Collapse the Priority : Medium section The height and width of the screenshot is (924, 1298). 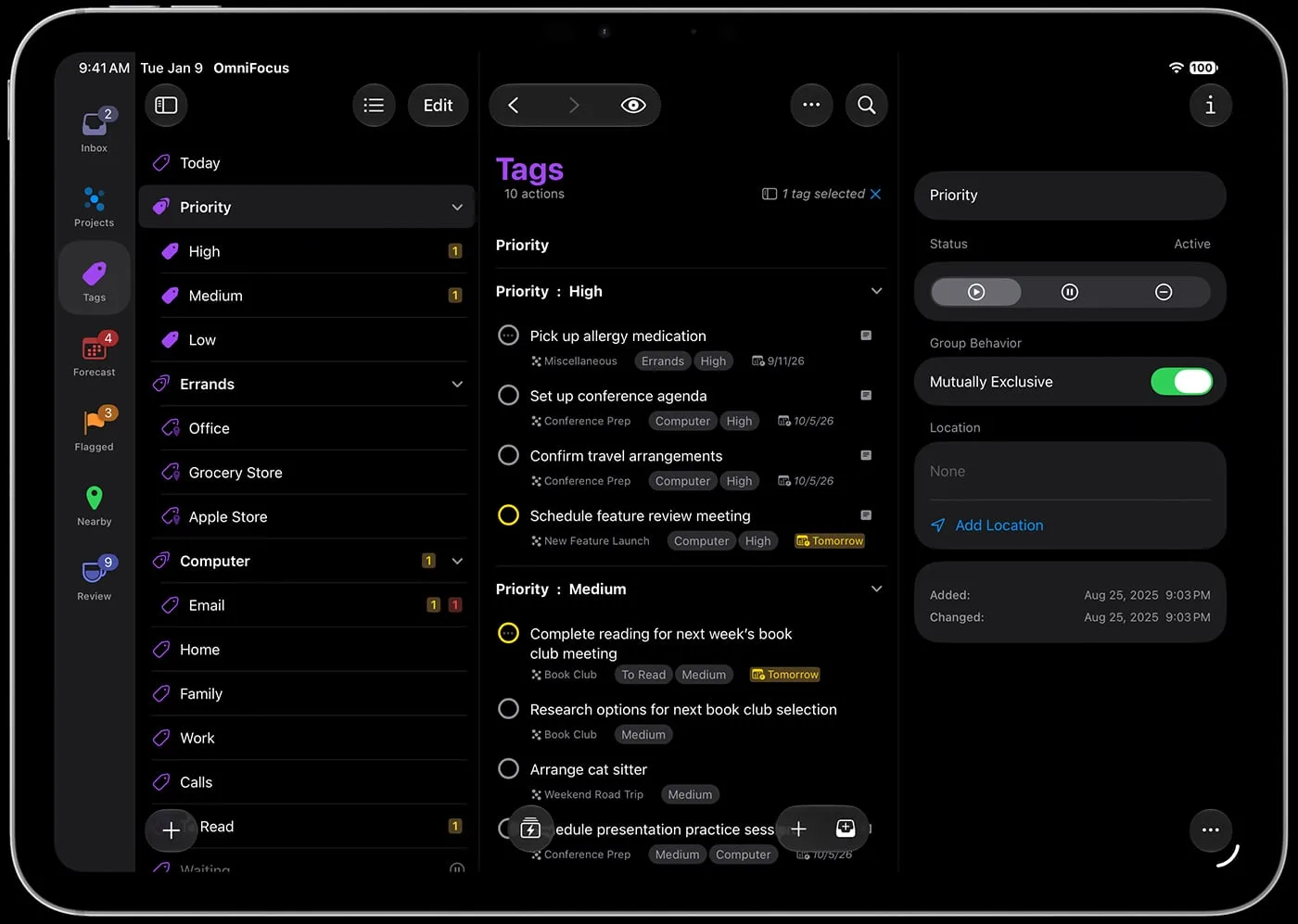click(x=876, y=589)
